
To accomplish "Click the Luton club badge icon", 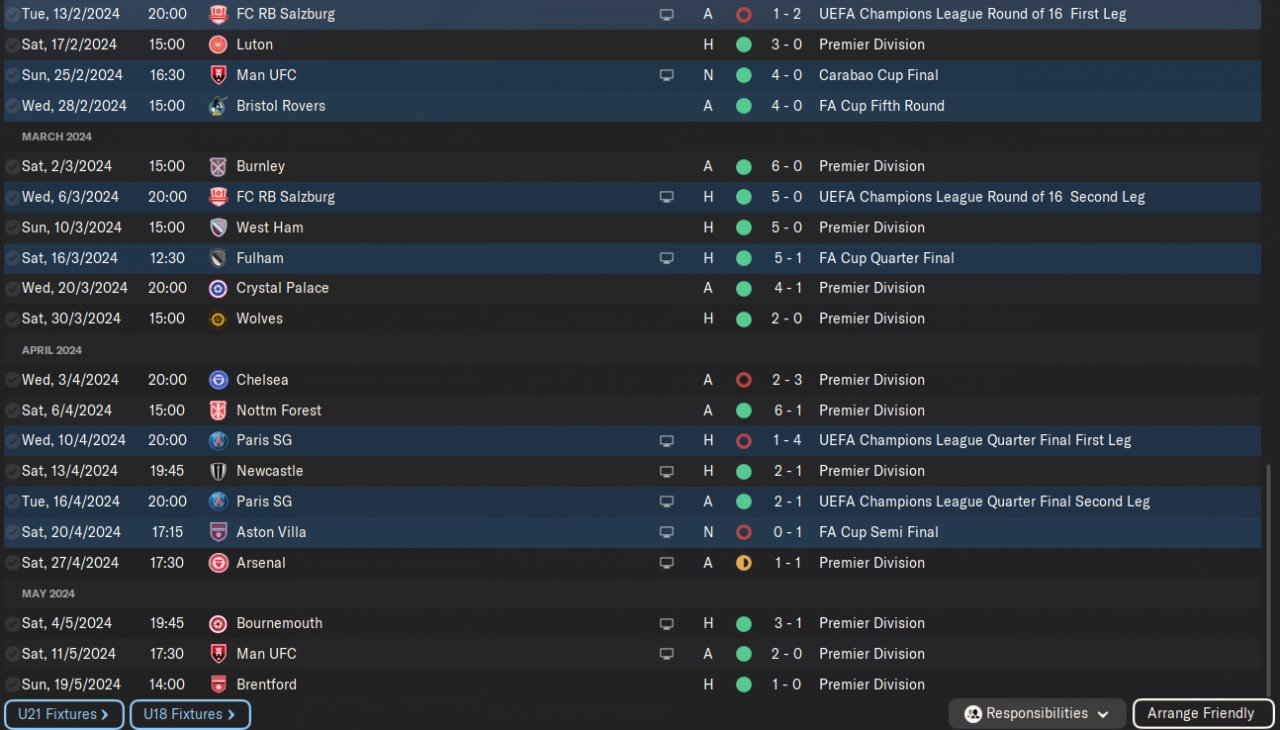I will tap(218, 45).
